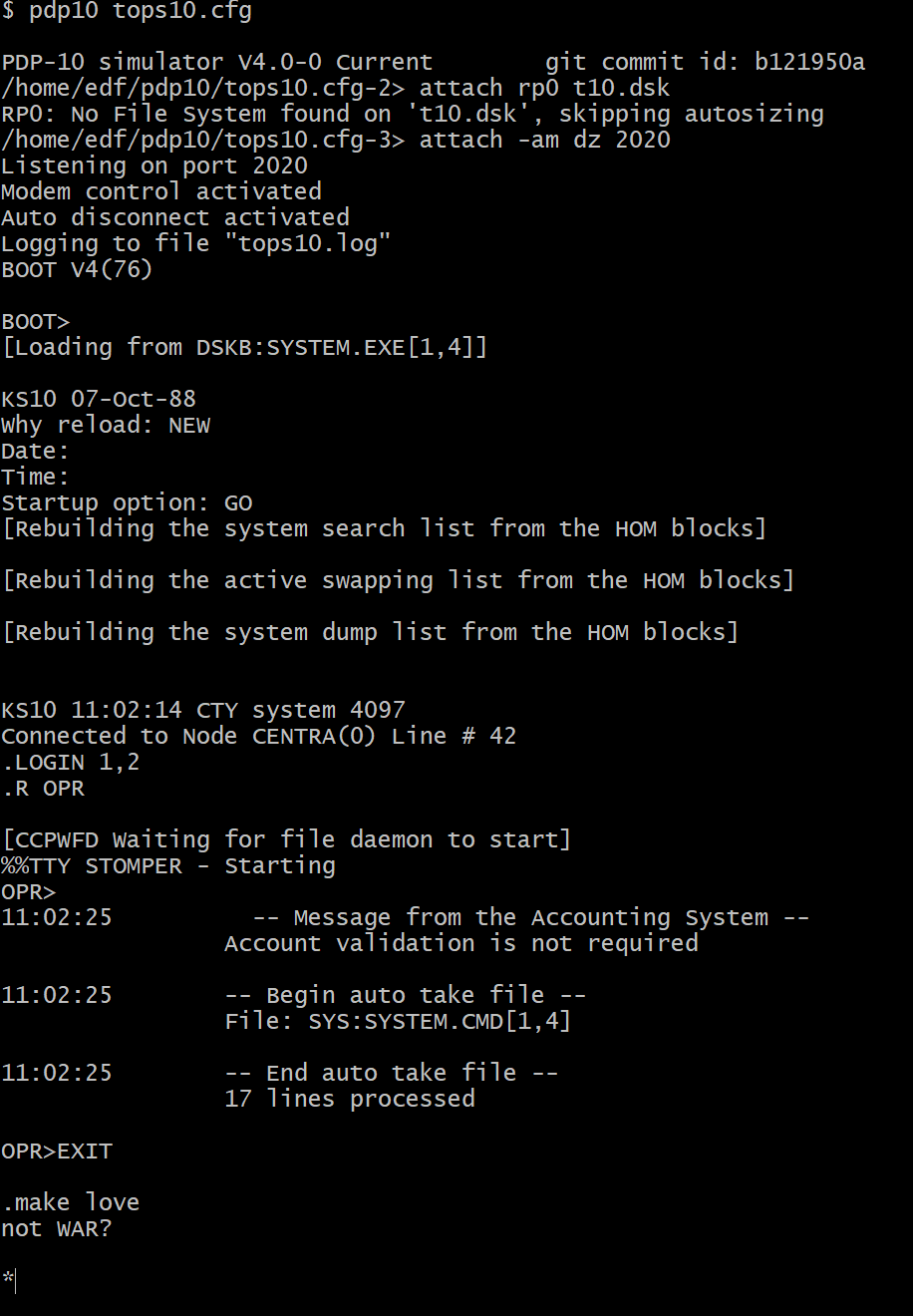
Task: Click the git commit id b121950a
Action: (808, 63)
